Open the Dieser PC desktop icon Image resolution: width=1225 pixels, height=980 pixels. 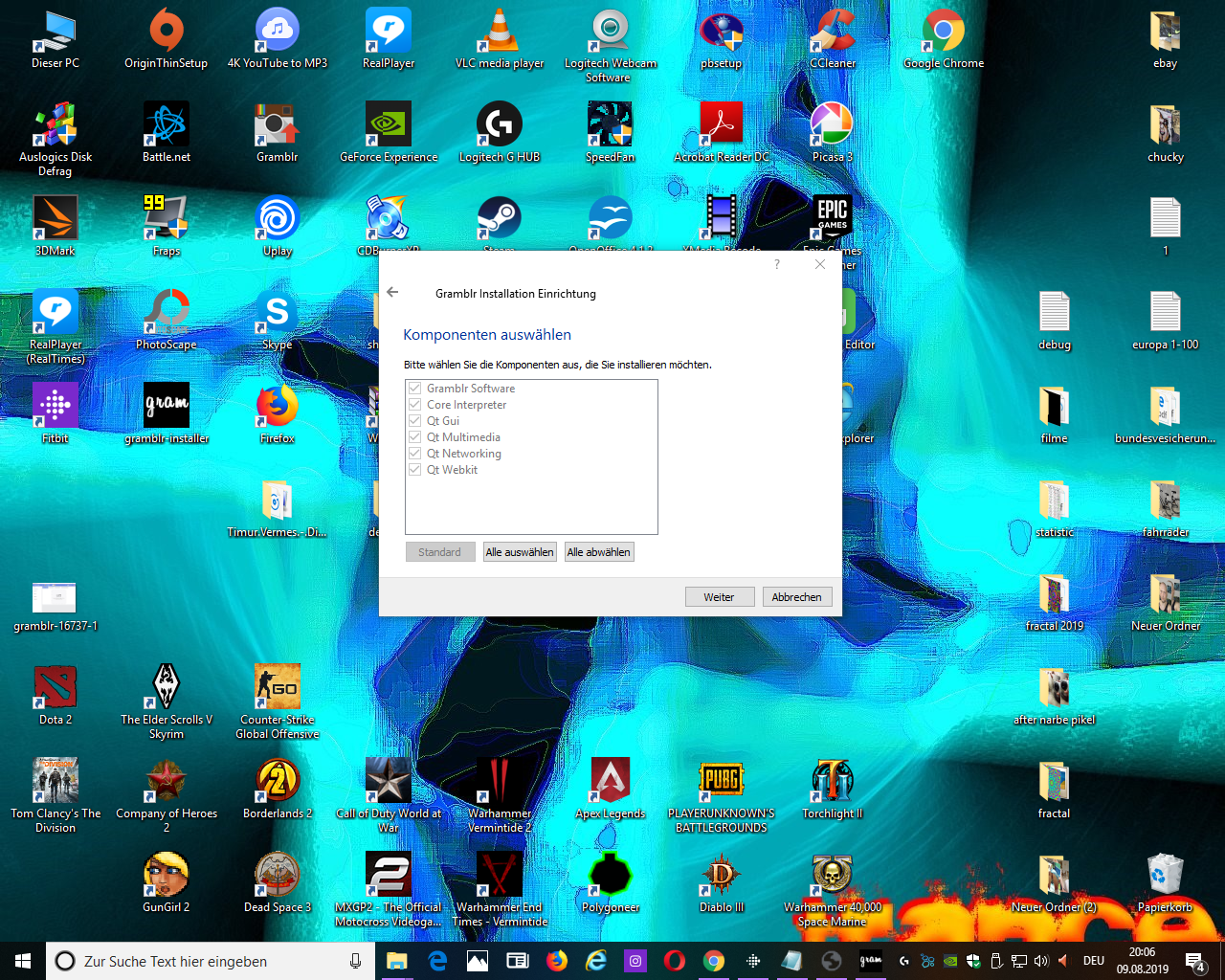click(x=56, y=40)
